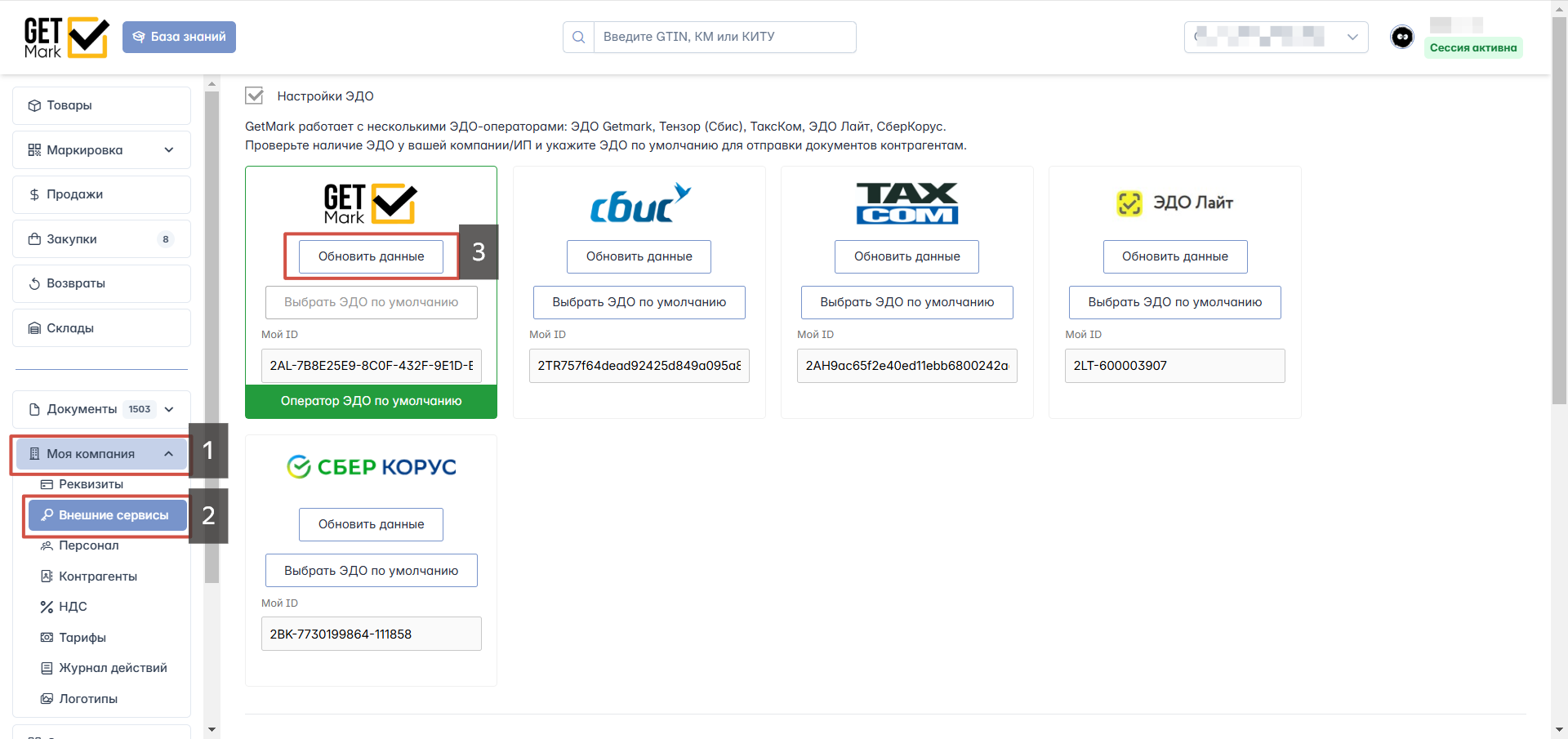Click the Закупки bag icon

(x=34, y=239)
